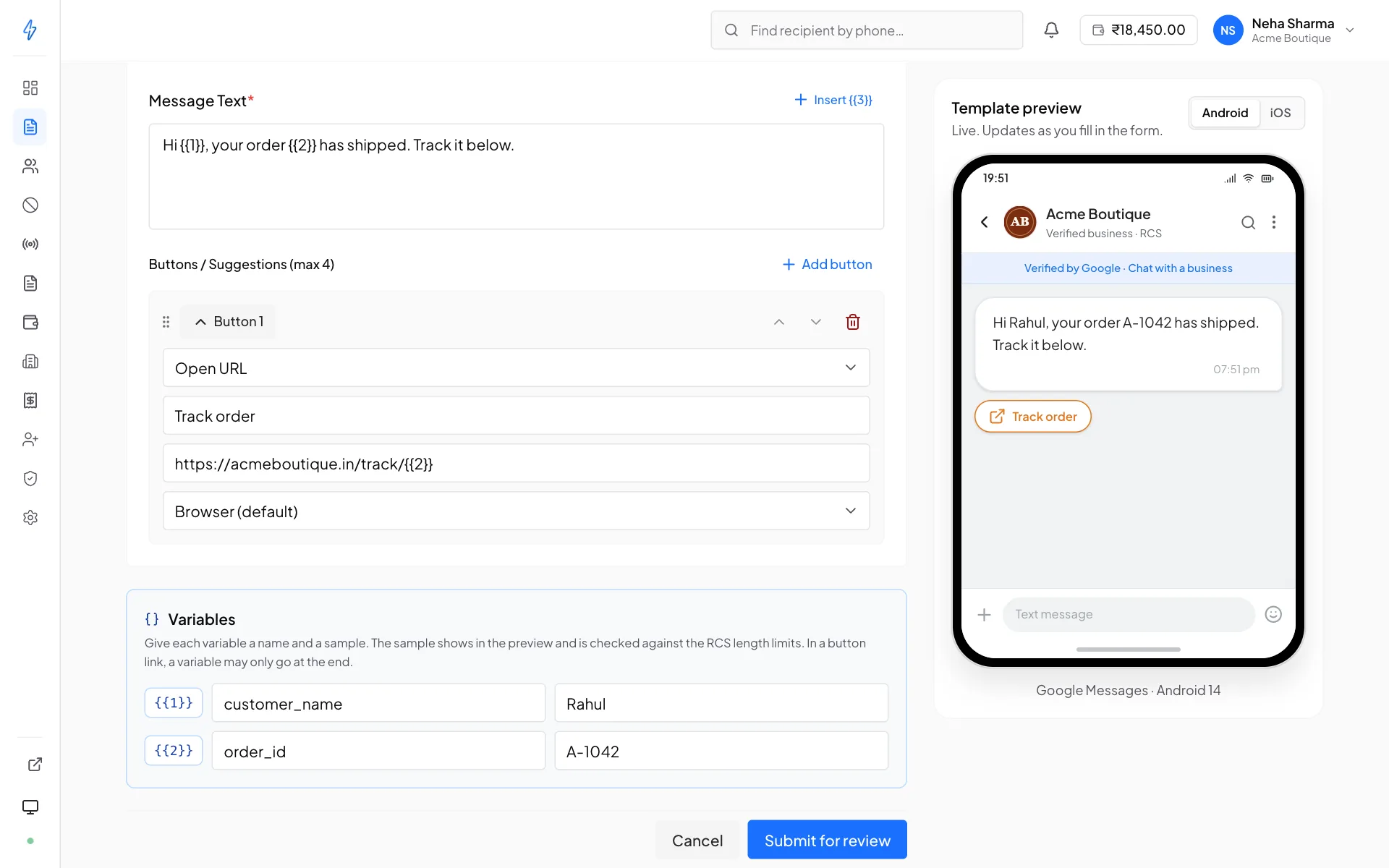Click Submit for review
This screenshot has width=1389, height=868.
coord(827,840)
